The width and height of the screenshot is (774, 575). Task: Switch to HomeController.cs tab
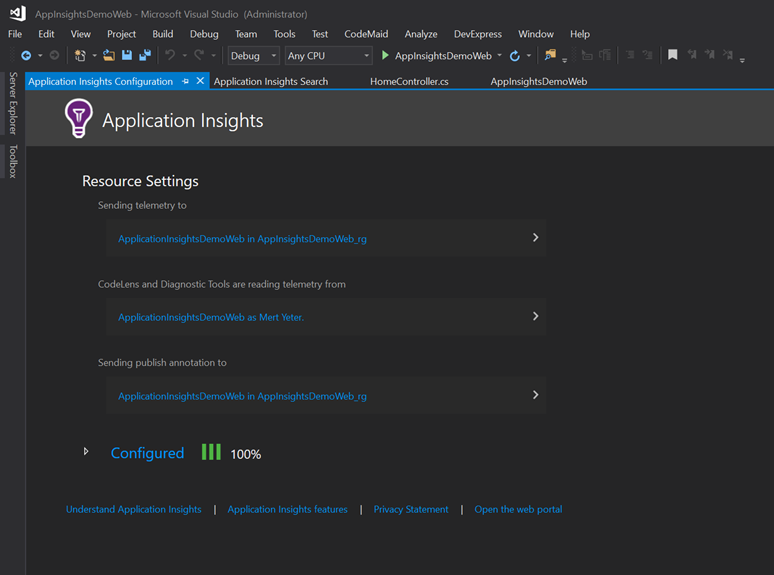pyautogui.click(x=409, y=81)
